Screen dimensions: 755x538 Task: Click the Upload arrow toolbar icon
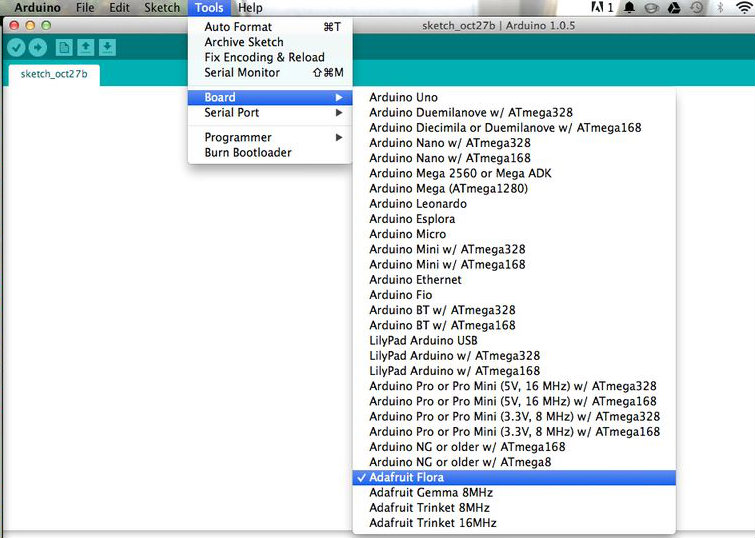point(38,47)
